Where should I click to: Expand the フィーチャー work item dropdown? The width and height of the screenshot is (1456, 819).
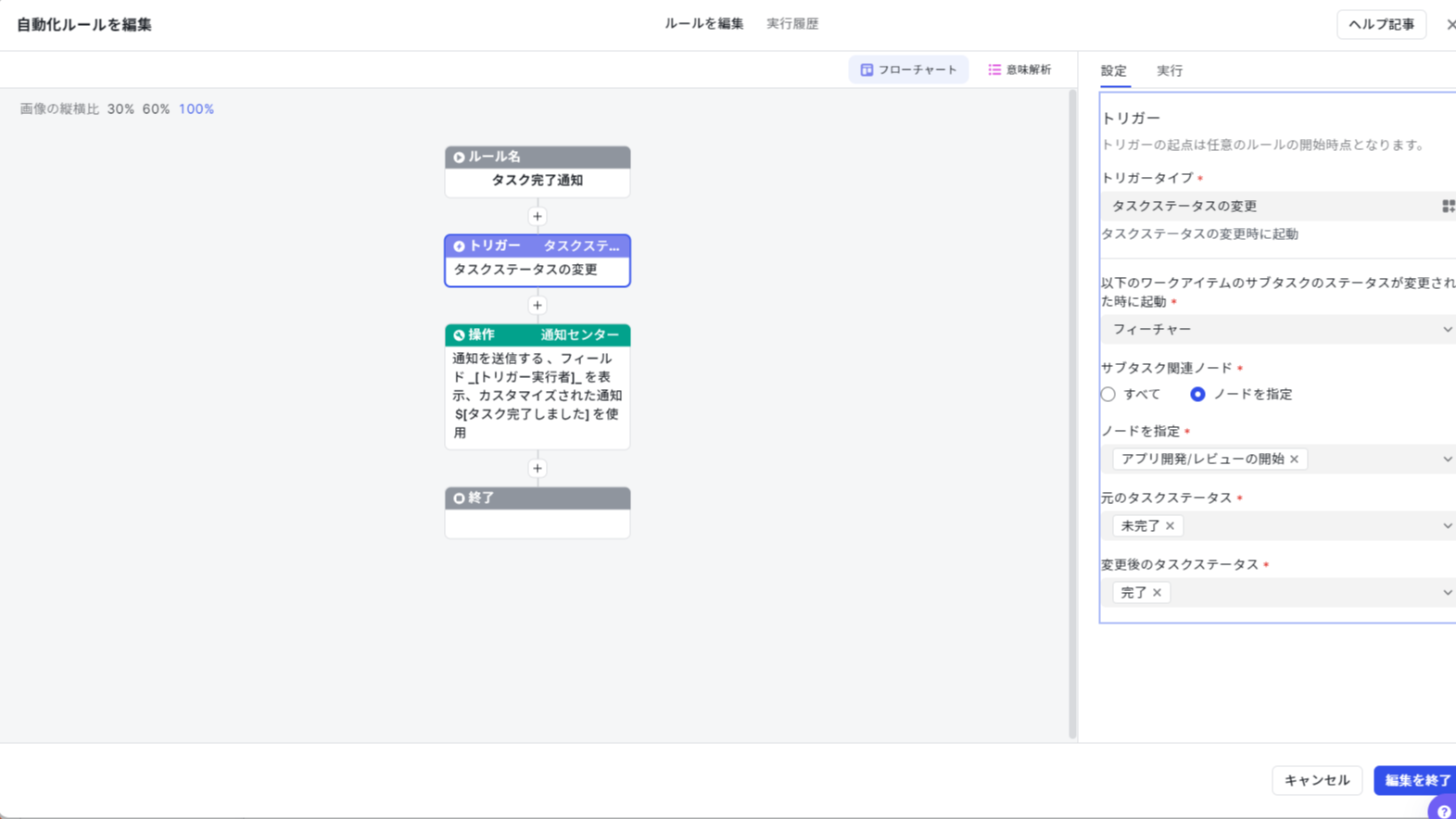[x=1447, y=330]
